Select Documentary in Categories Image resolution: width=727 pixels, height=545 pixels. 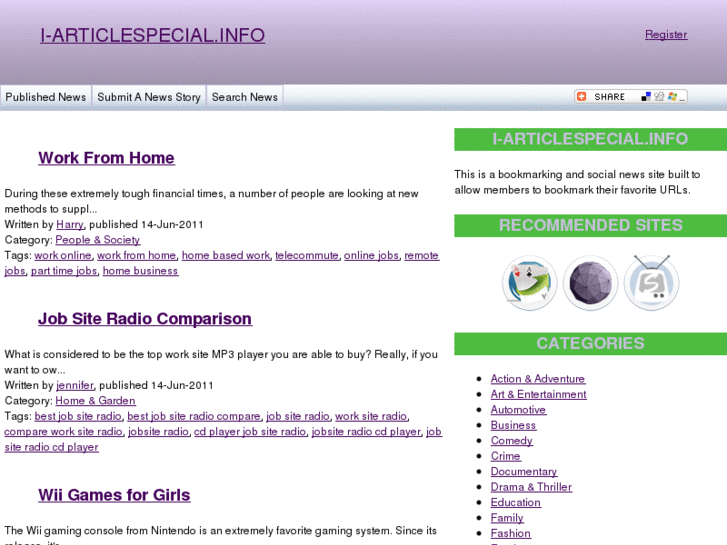click(x=524, y=472)
